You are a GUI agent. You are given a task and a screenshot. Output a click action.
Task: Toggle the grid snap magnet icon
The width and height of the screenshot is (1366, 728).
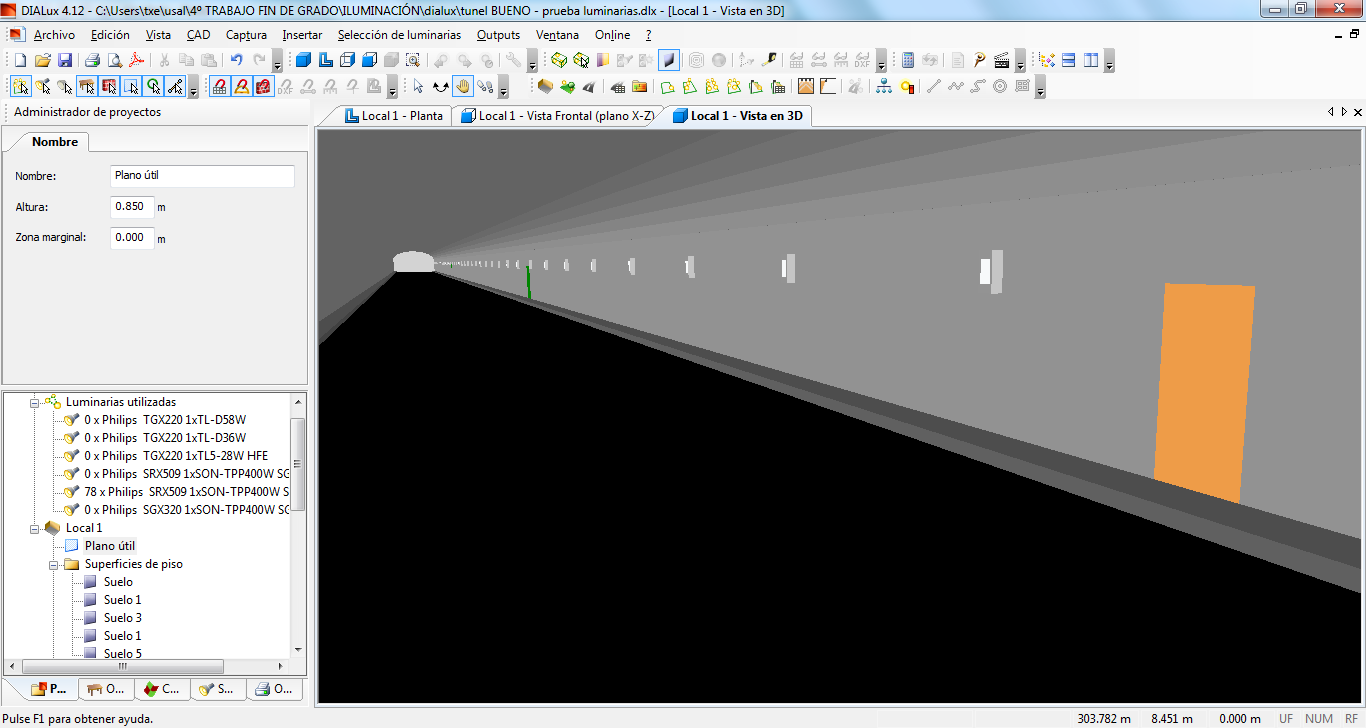[x=220, y=87]
